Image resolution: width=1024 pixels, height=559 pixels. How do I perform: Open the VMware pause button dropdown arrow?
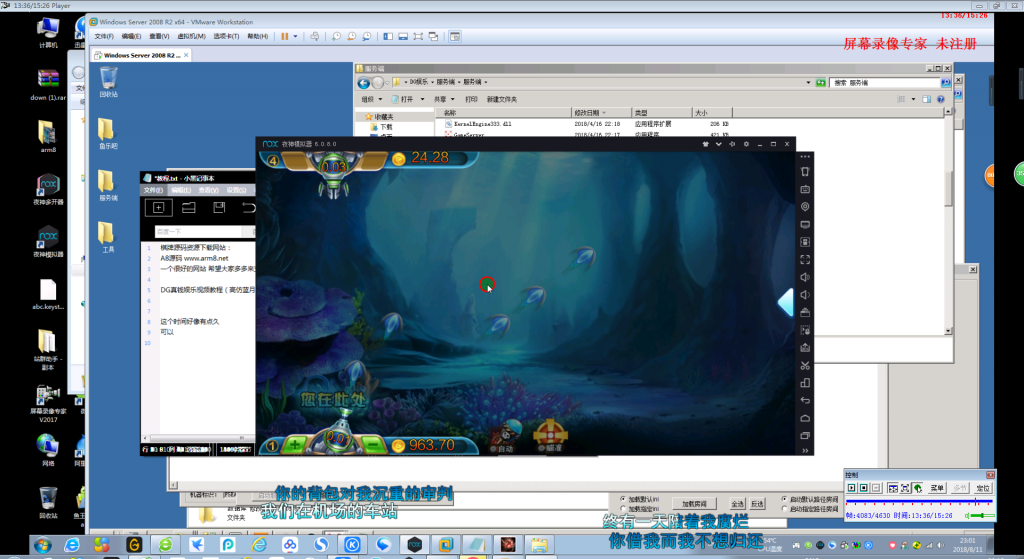coord(296,37)
